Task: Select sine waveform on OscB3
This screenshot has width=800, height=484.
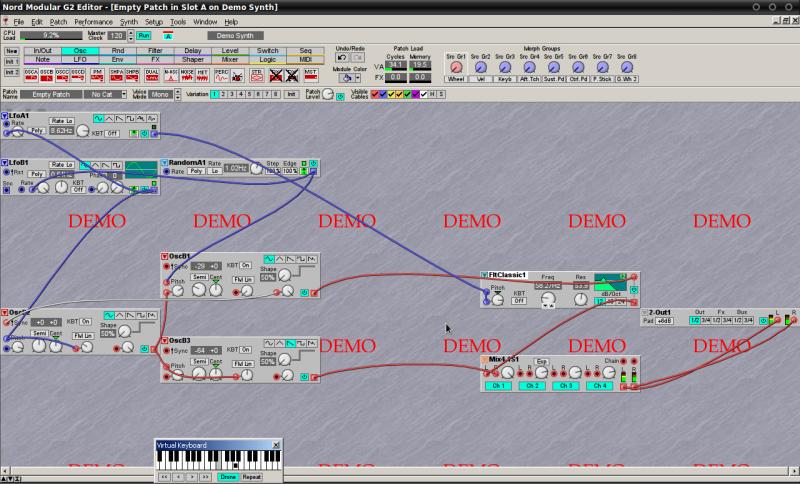Action: [269, 343]
